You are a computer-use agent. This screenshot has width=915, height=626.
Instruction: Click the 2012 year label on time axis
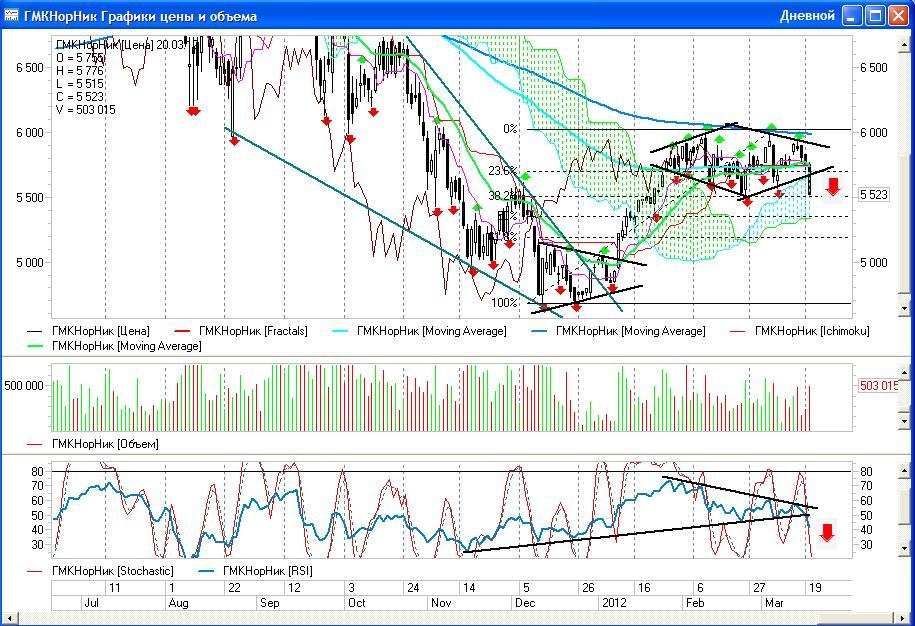[614, 603]
